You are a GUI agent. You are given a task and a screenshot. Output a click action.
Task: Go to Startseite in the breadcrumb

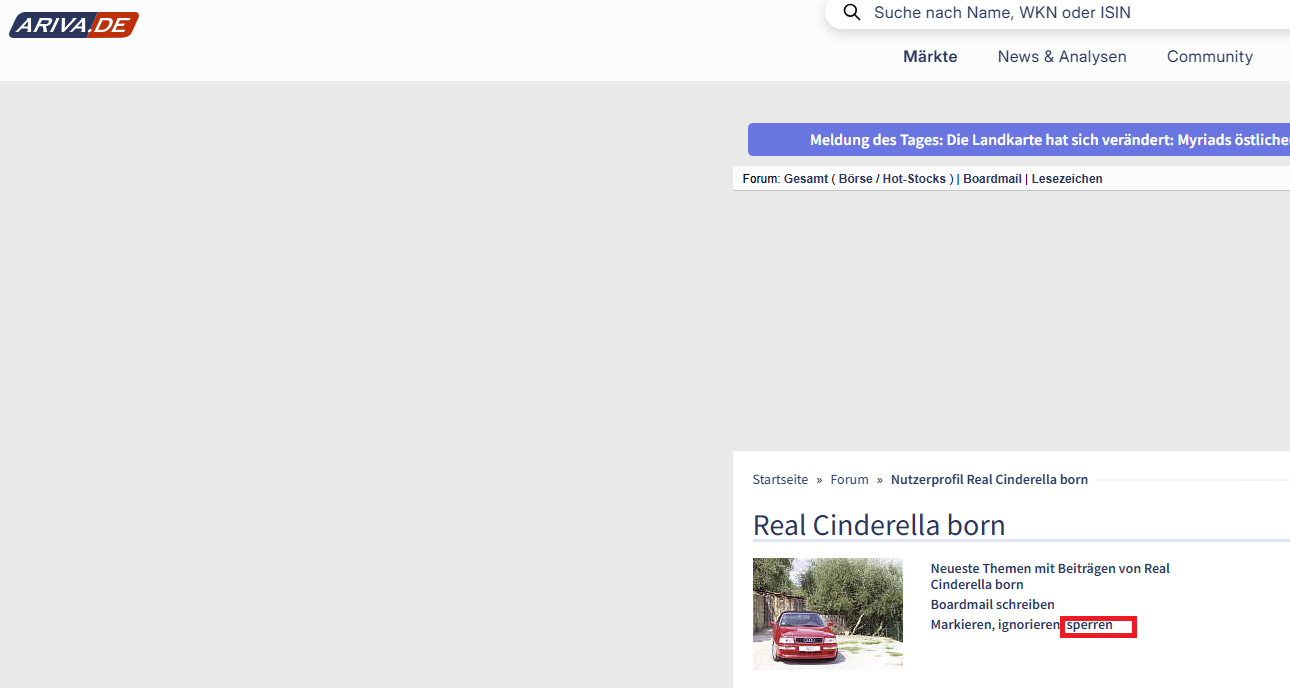[780, 480]
